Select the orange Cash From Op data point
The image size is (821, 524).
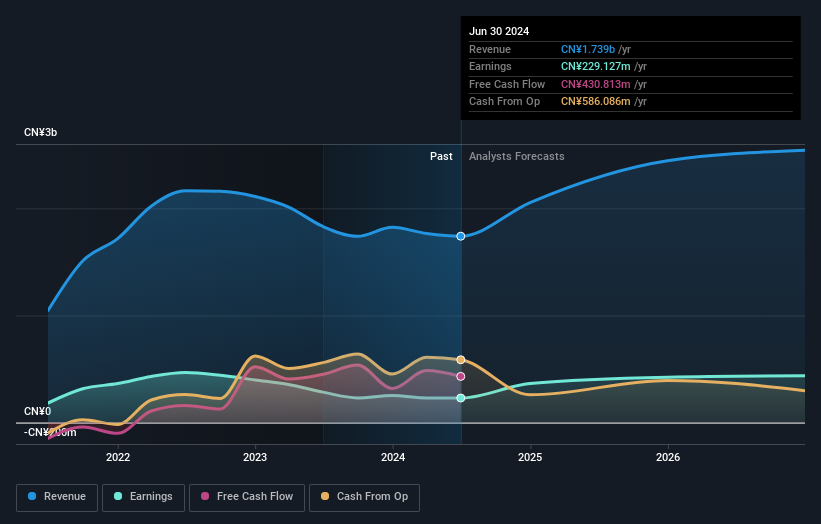pyautogui.click(x=461, y=360)
